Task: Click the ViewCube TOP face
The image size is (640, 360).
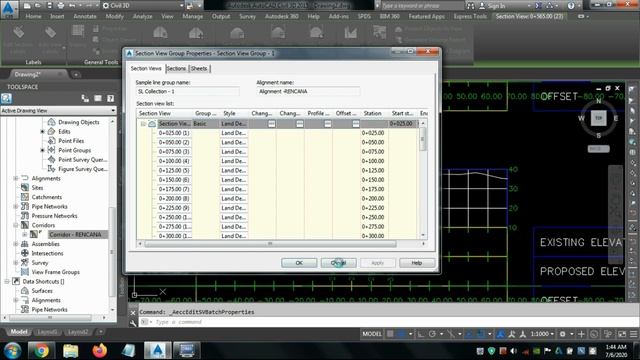Action: pos(598,118)
